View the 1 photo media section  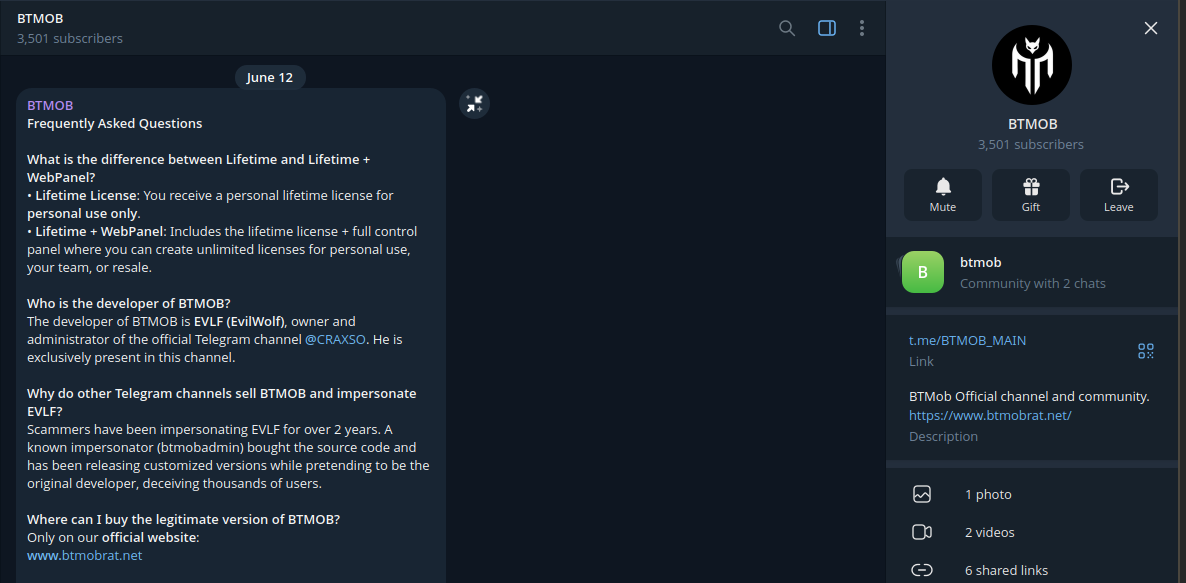click(1032, 495)
